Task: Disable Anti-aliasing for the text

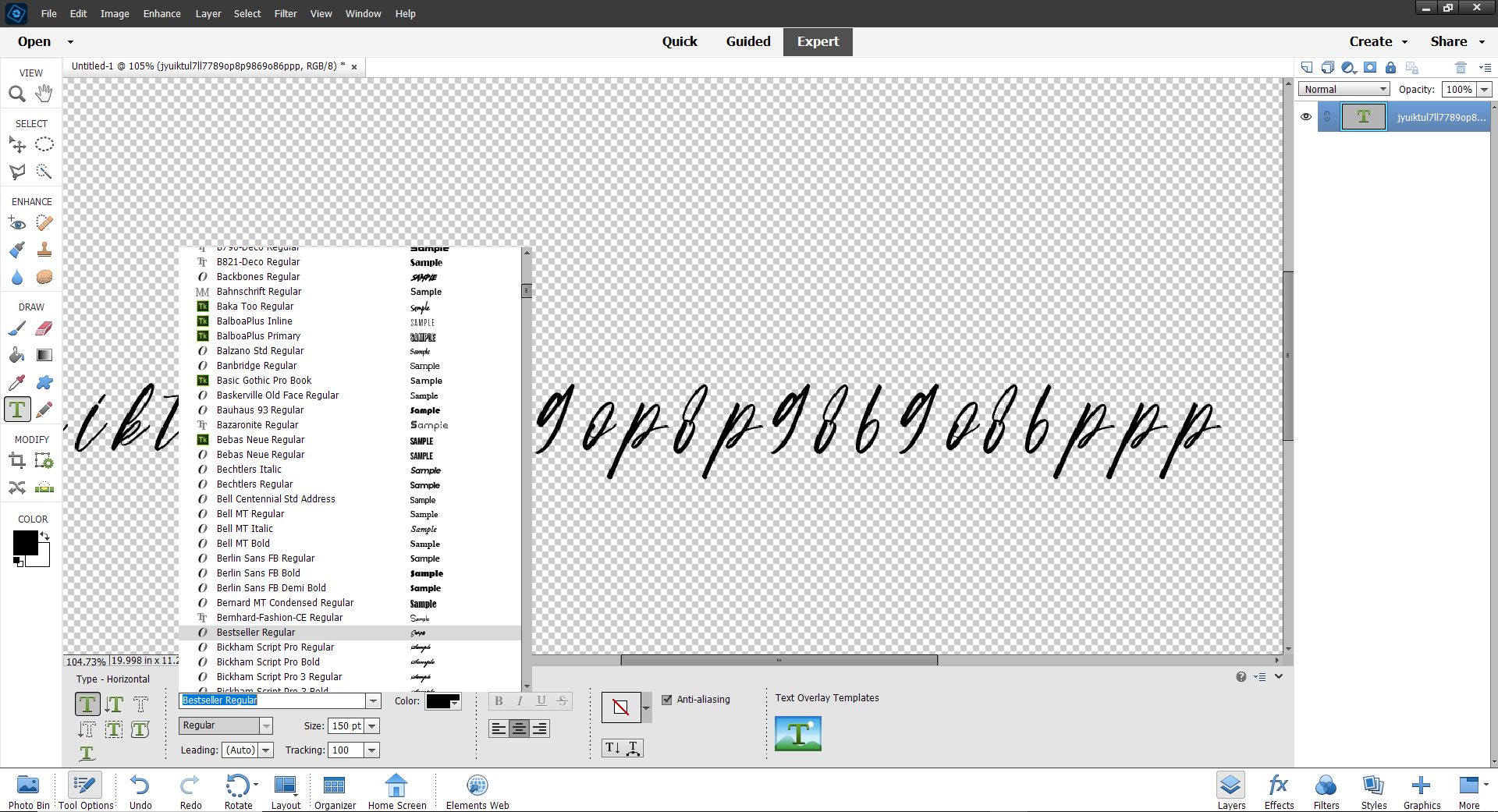Action: pos(667,700)
